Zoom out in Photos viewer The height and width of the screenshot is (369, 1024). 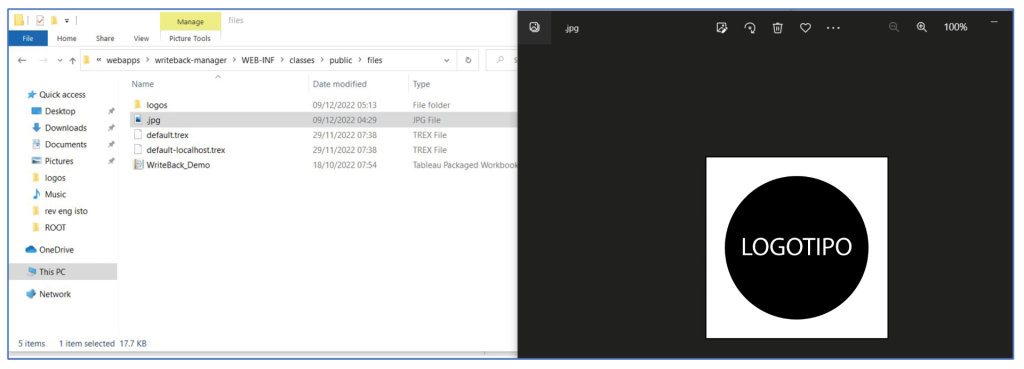tap(894, 27)
